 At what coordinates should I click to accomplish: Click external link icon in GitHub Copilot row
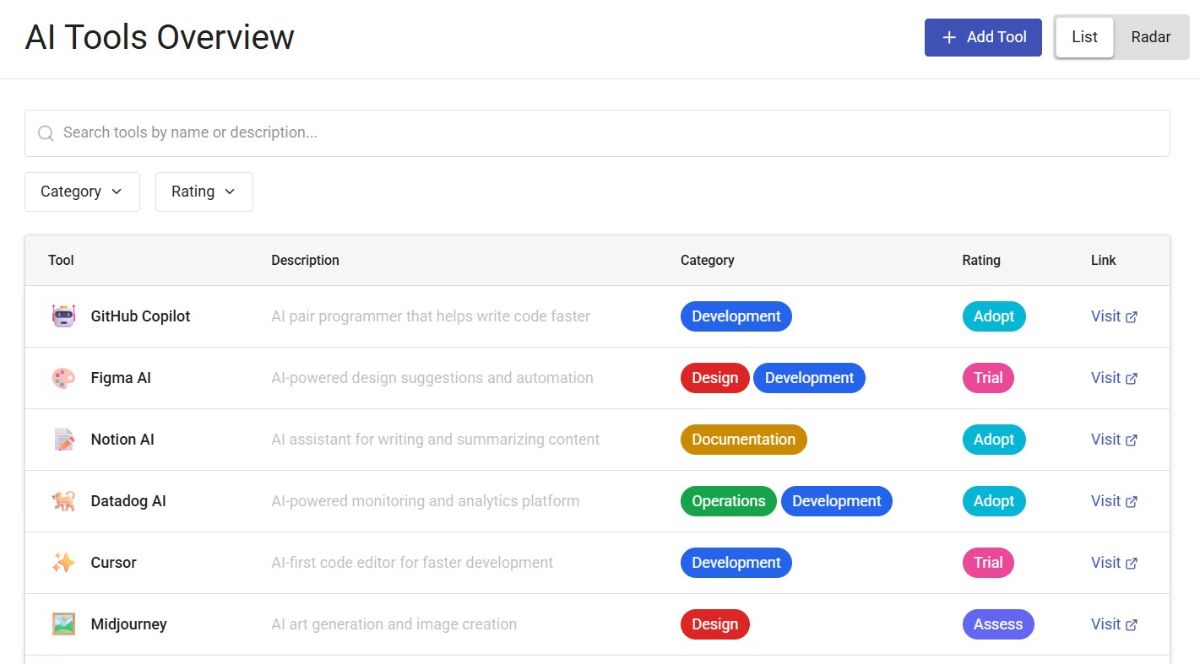point(1131,317)
